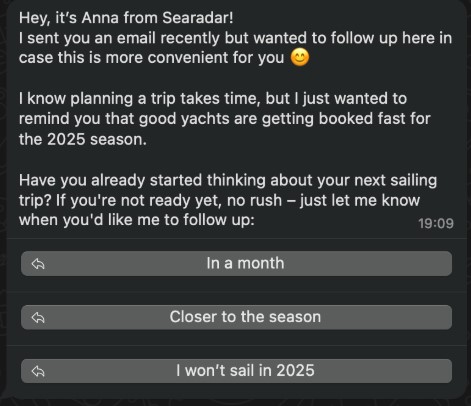Click the blank line above "Have you already"

point(236,160)
